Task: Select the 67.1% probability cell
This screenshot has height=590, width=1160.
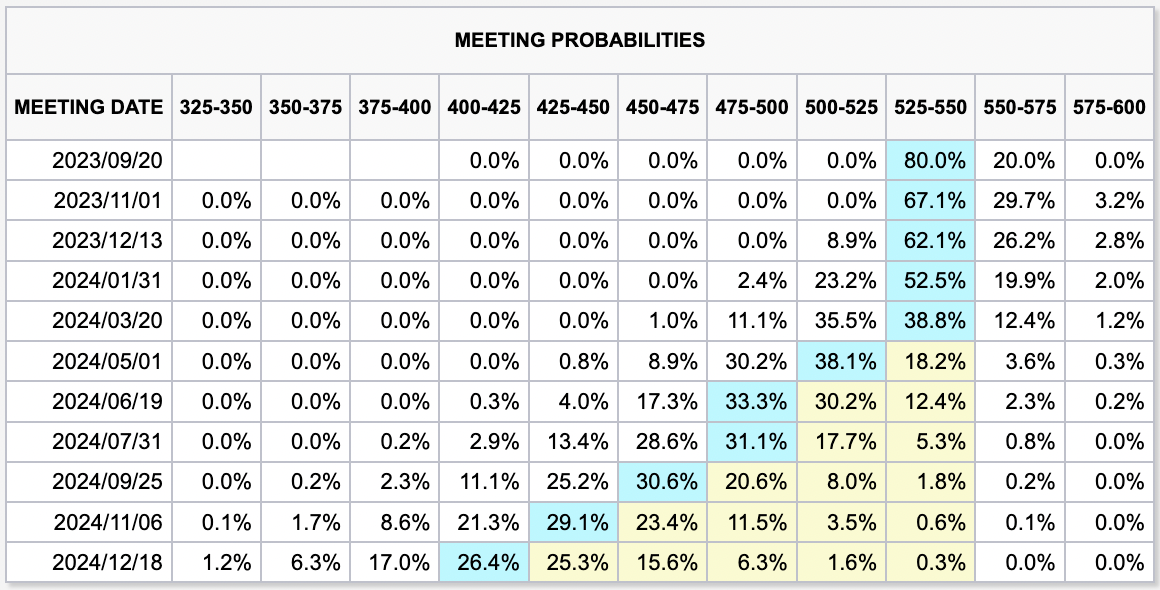Action: 931,201
